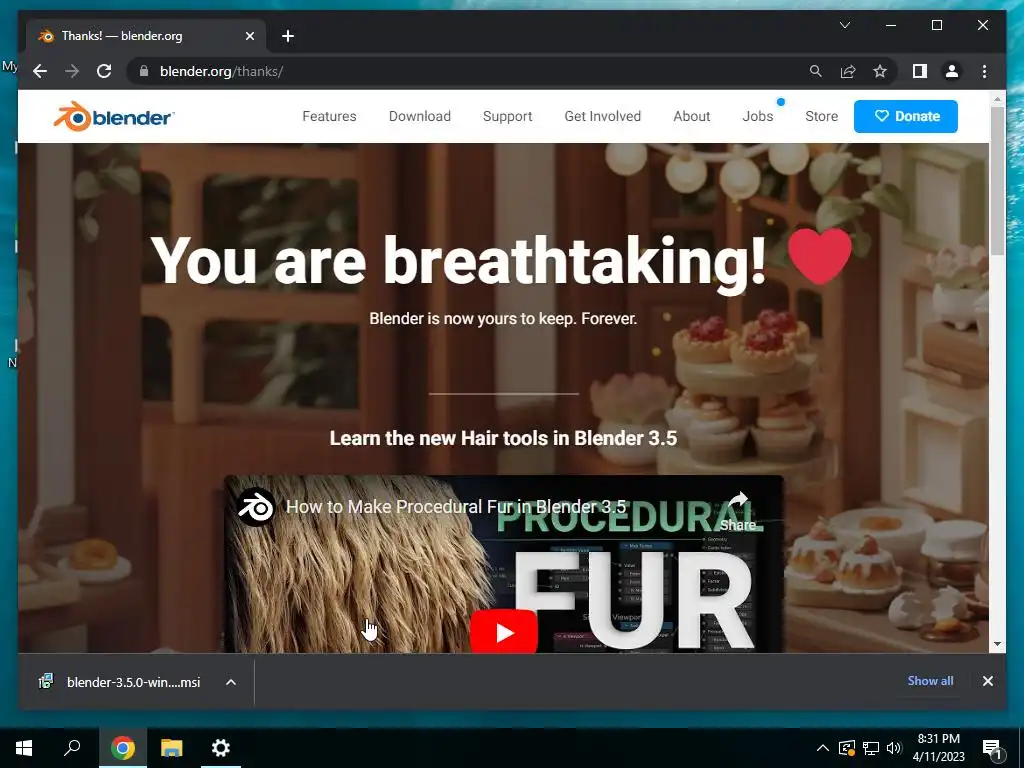Click scrollbar up arrow

[997, 99]
